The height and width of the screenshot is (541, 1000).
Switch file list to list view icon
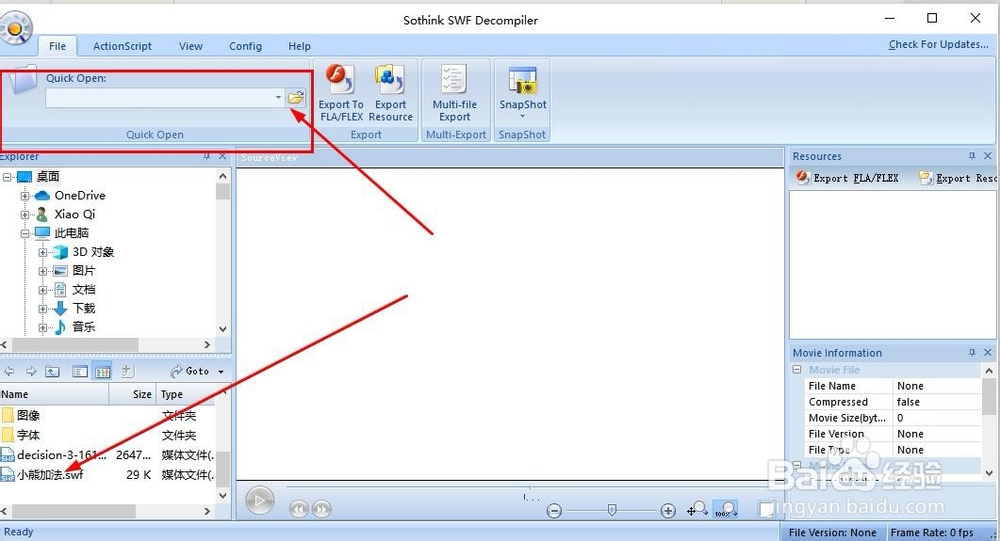(x=80, y=371)
